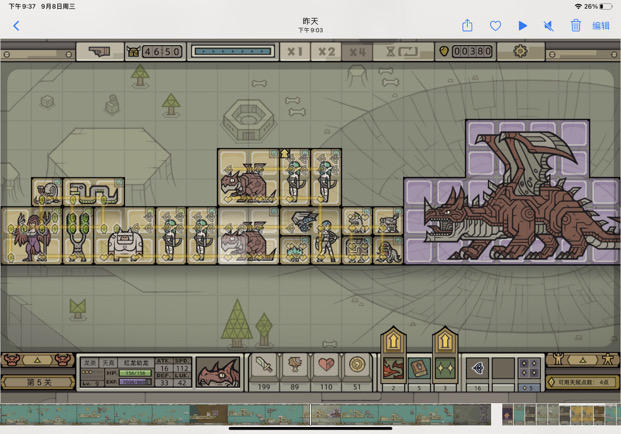Unmute the video sound
The height and width of the screenshot is (434, 621).
click(549, 26)
